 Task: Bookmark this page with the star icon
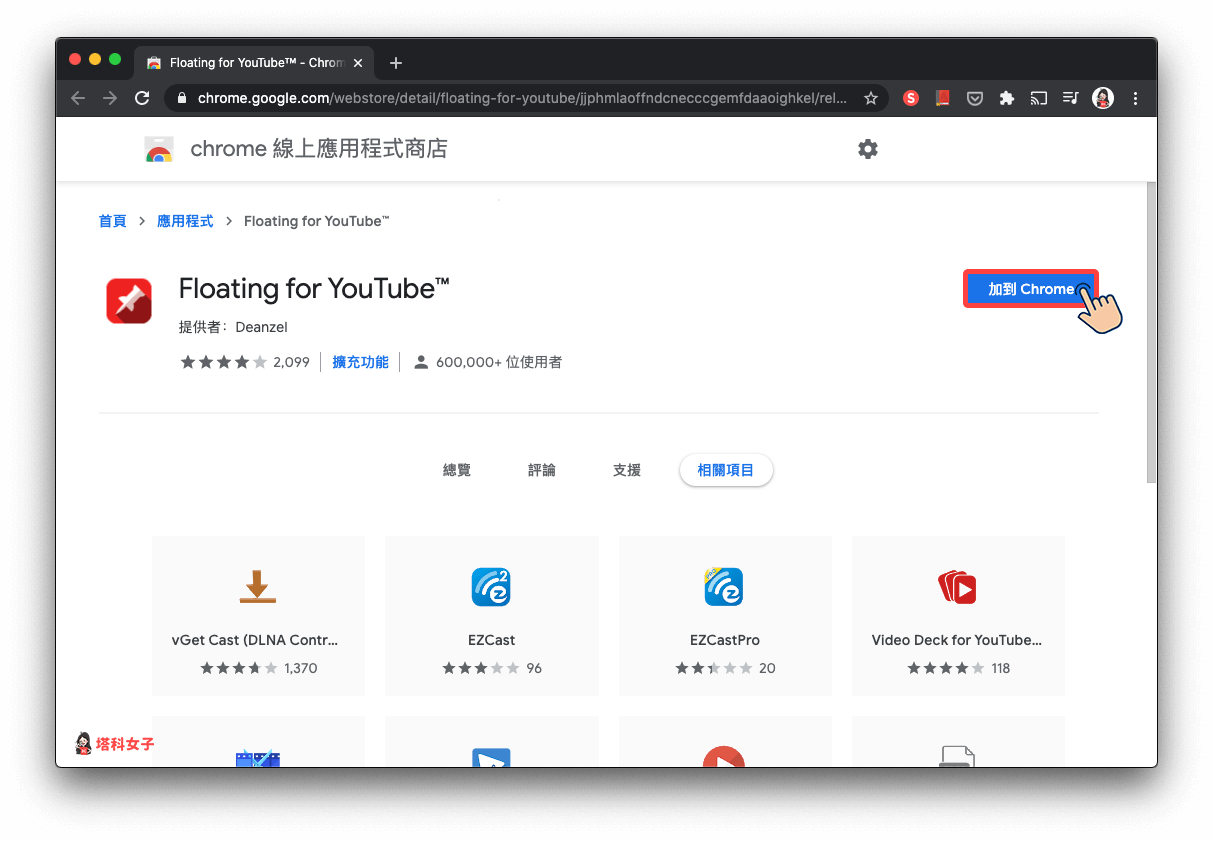click(x=870, y=98)
